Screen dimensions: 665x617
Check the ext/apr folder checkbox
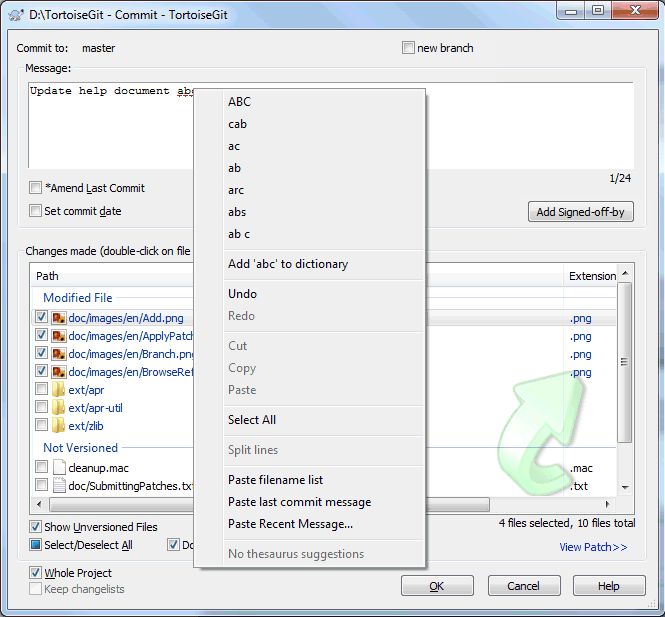pyautogui.click(x=41, y=388)
